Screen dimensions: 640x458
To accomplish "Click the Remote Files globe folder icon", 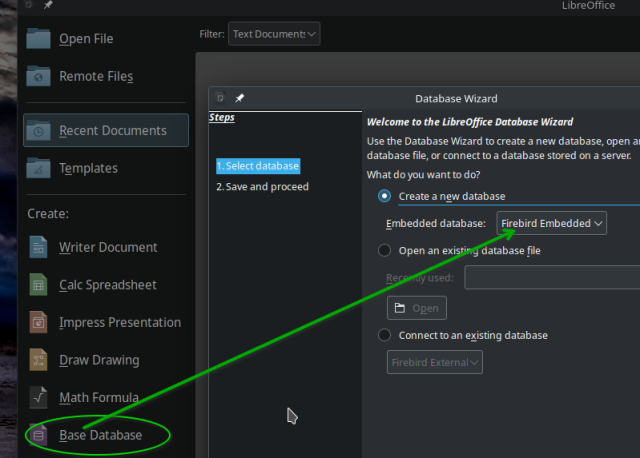I will (x=39, y=76).
